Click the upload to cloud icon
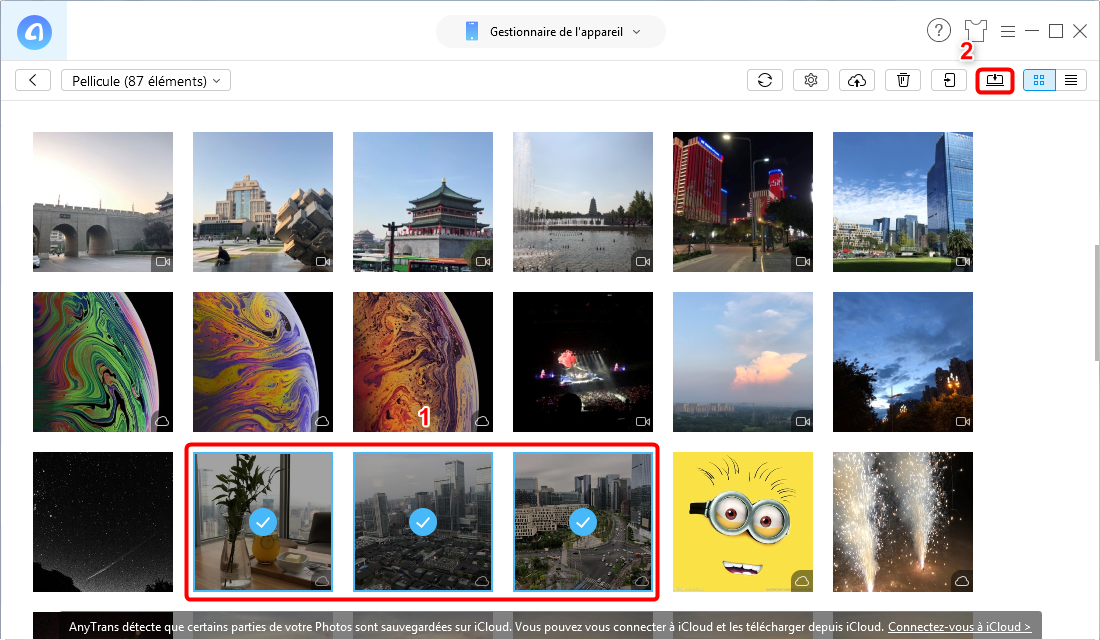Viewport: 1100px width, 640px height. (x=857, y=80)
